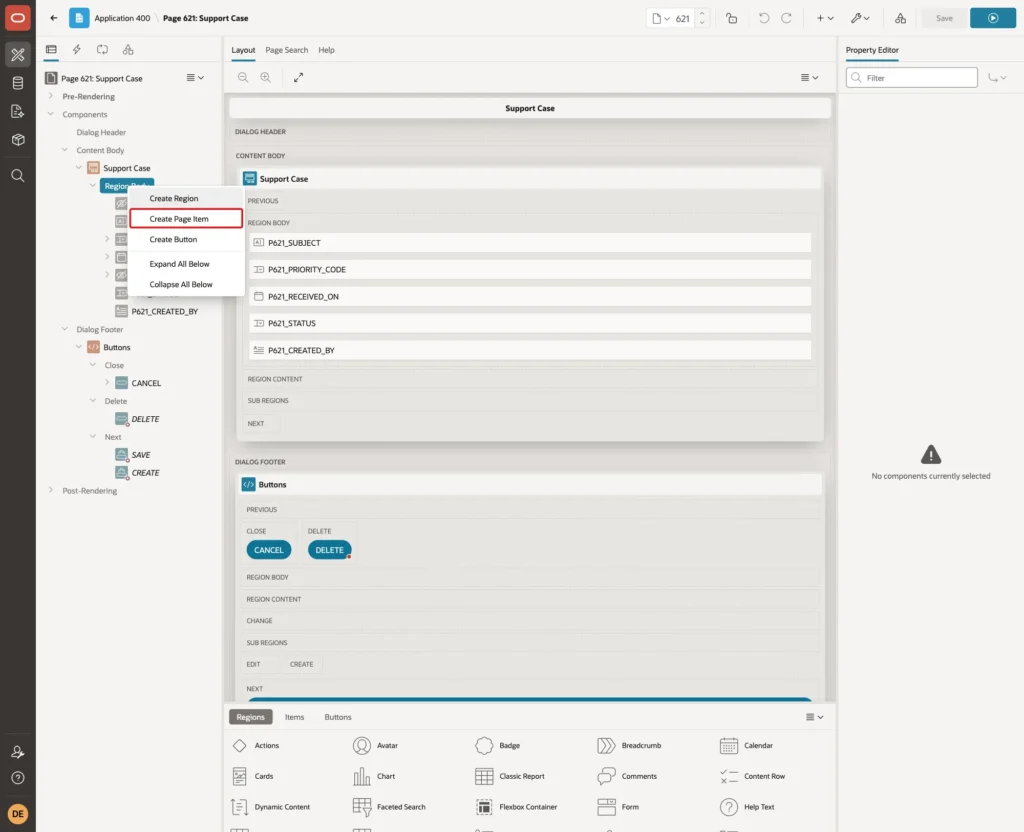Image resolution: width=1024 pixels, height=832 pixels.
Task: Switch to the Shared Components tab icon
Action: (x=128, y=50)
